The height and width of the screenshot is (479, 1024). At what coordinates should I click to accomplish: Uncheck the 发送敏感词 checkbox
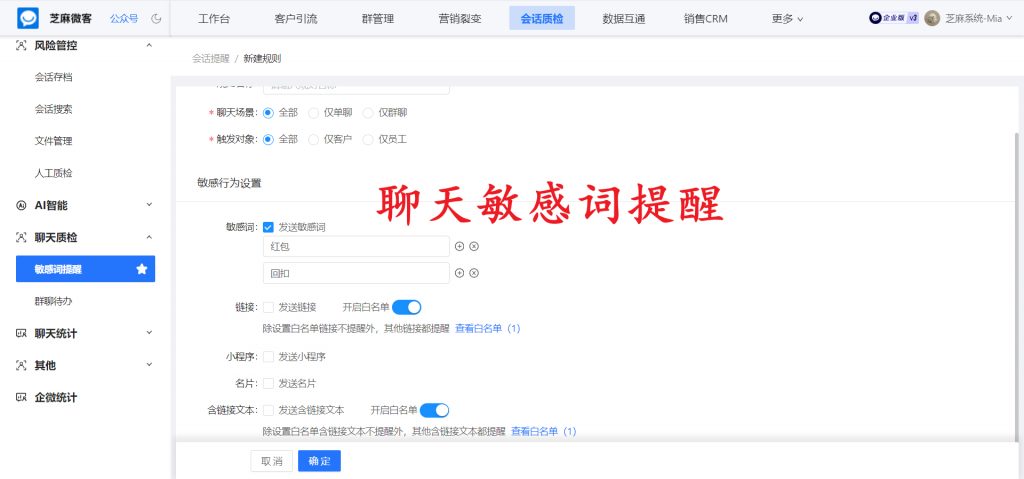268,227
